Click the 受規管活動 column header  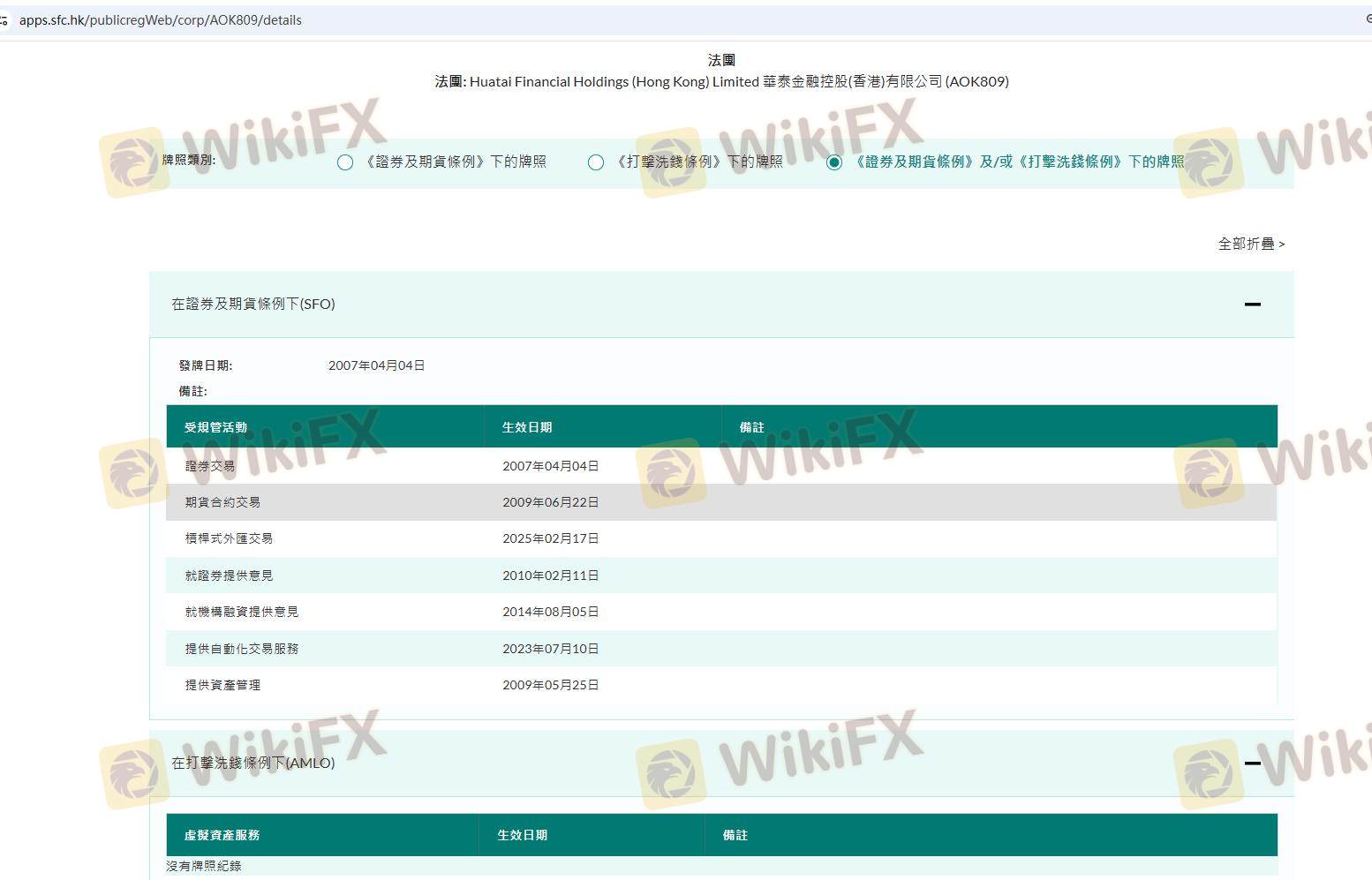215,427
